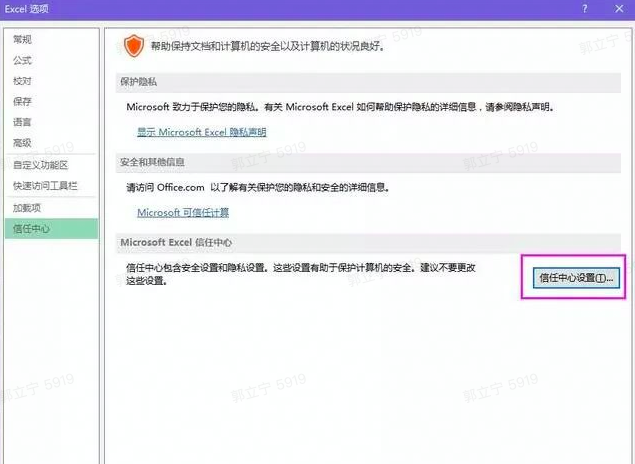The width and height of the screenshot is (635, 464).
Task: Switch to the 加载项 page
Action: [26, 208]
